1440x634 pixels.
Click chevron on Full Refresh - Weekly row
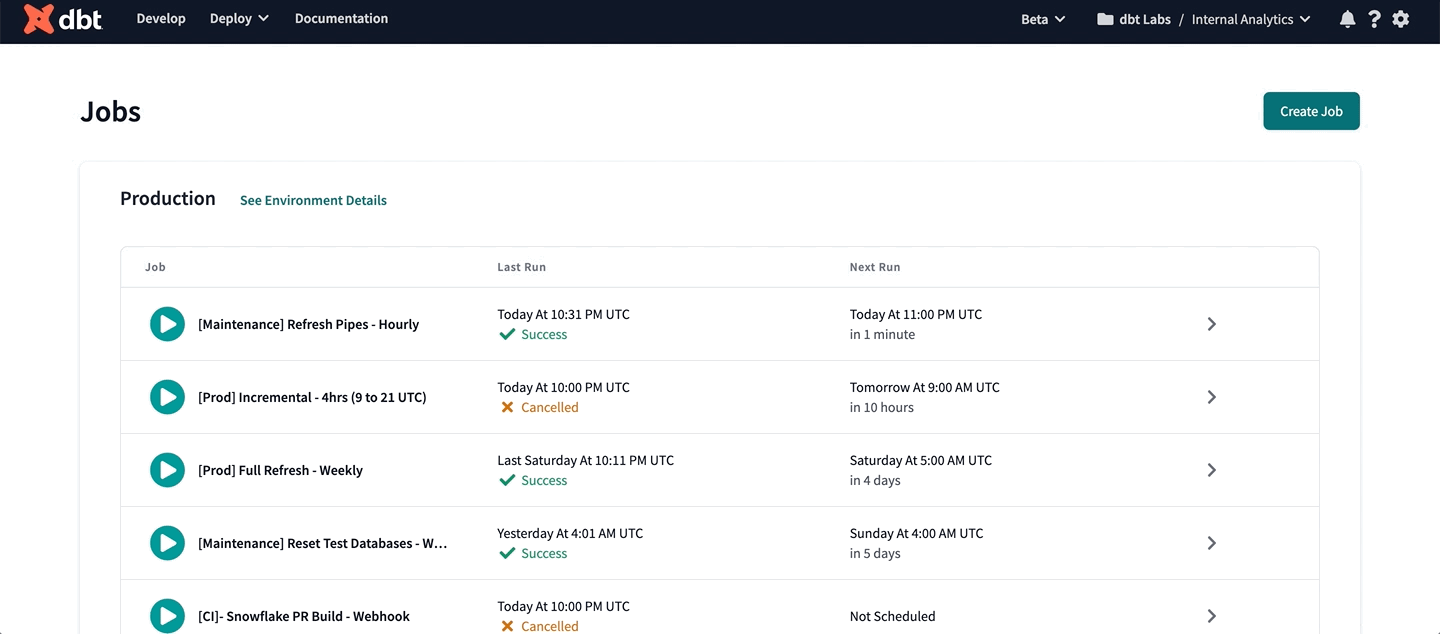click(x=1211, y=470)
